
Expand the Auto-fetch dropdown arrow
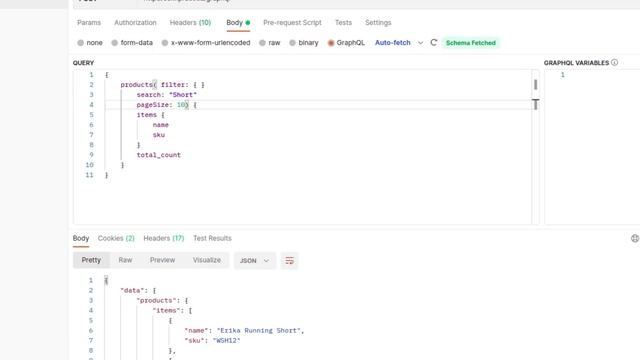pos(420,42)
